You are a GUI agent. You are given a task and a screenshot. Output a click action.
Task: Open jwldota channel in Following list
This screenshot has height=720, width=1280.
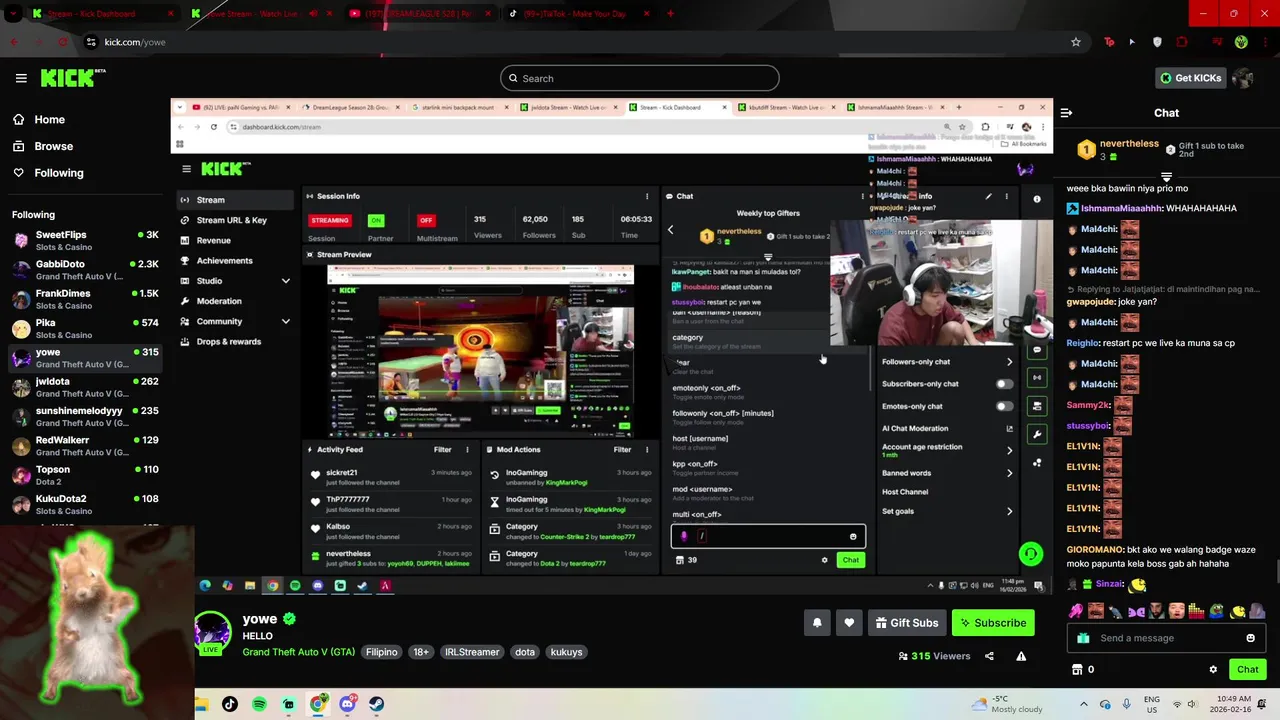(85, 387)
